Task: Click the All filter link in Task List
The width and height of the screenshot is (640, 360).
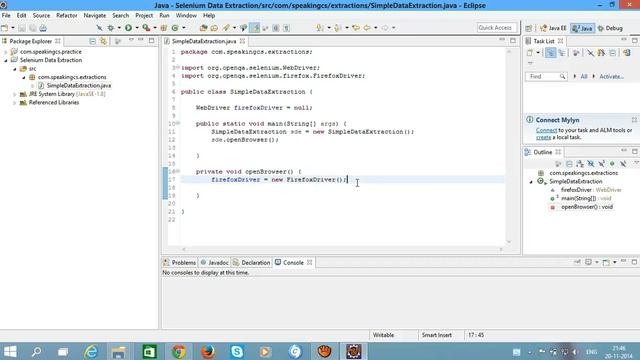Action: click(x=584, y=76)
